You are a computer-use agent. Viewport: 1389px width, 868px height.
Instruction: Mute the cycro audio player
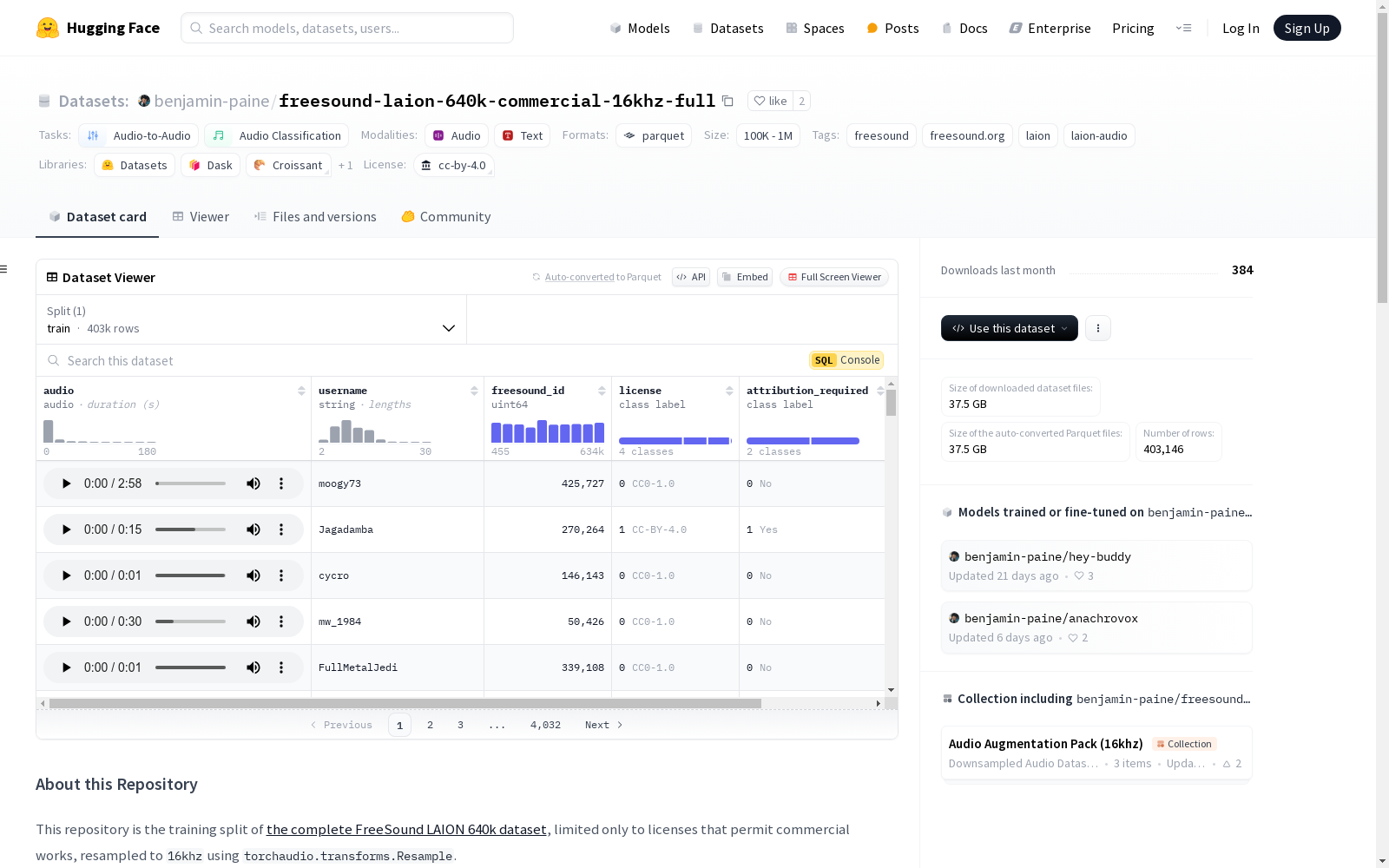[253, 575]
